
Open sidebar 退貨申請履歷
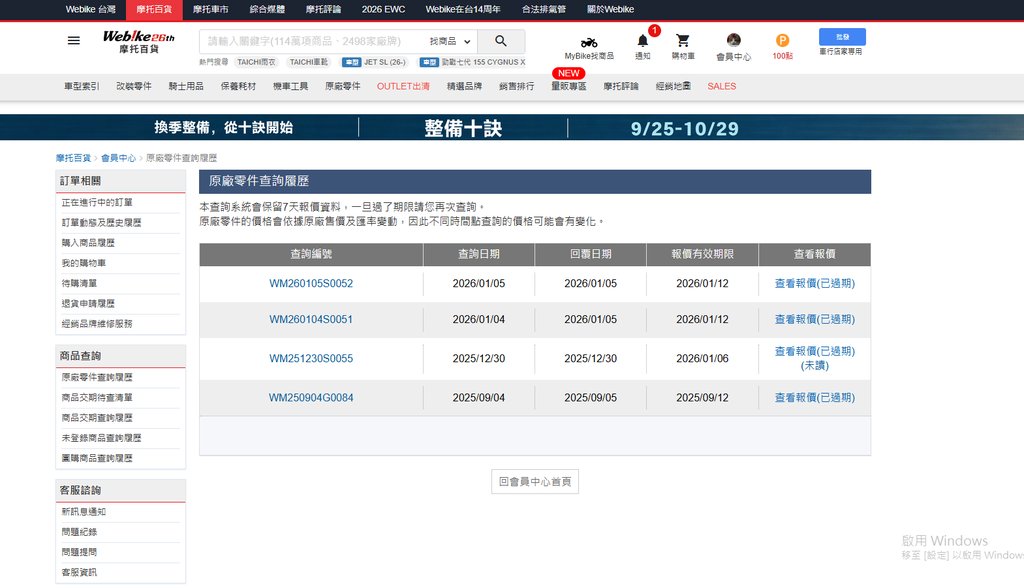point(88,304)
